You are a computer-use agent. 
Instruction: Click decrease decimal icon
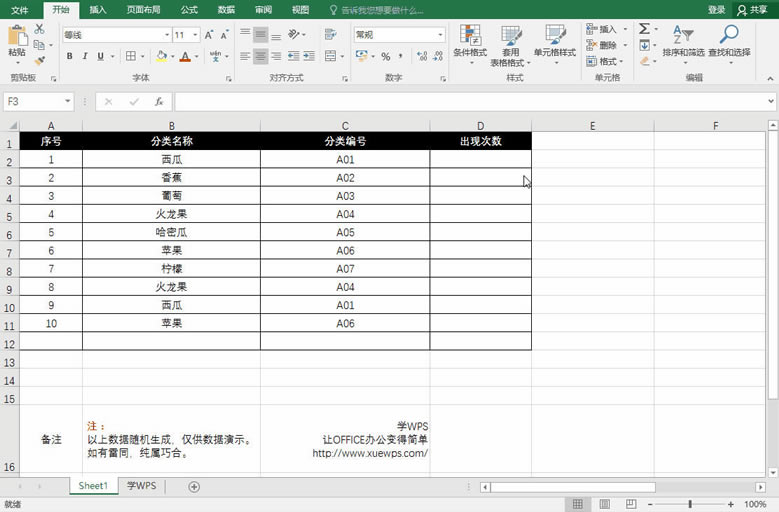(x=438, y=57)
